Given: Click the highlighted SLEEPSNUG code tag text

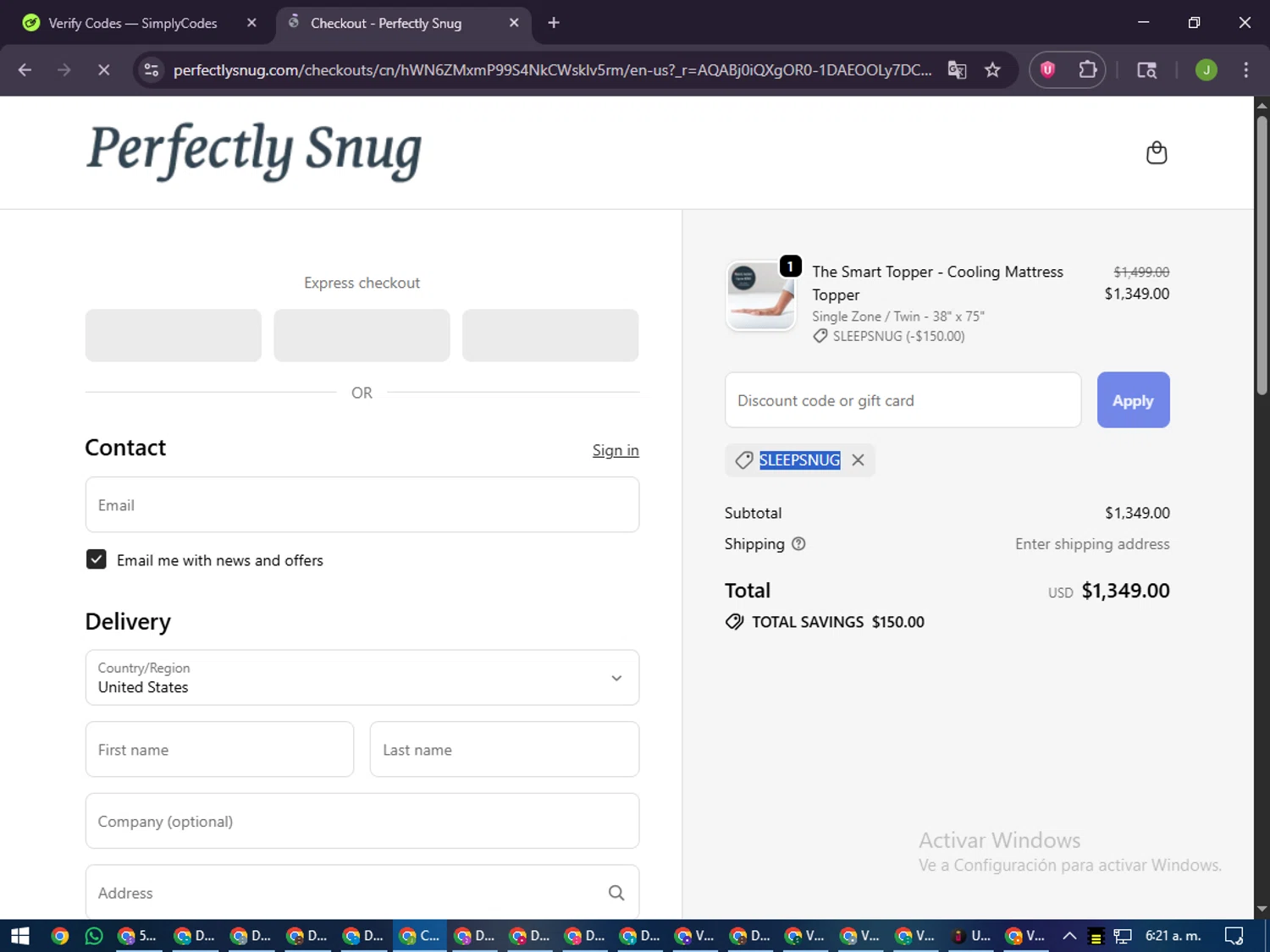Looking at the screenshot, I should click(799, 460).
